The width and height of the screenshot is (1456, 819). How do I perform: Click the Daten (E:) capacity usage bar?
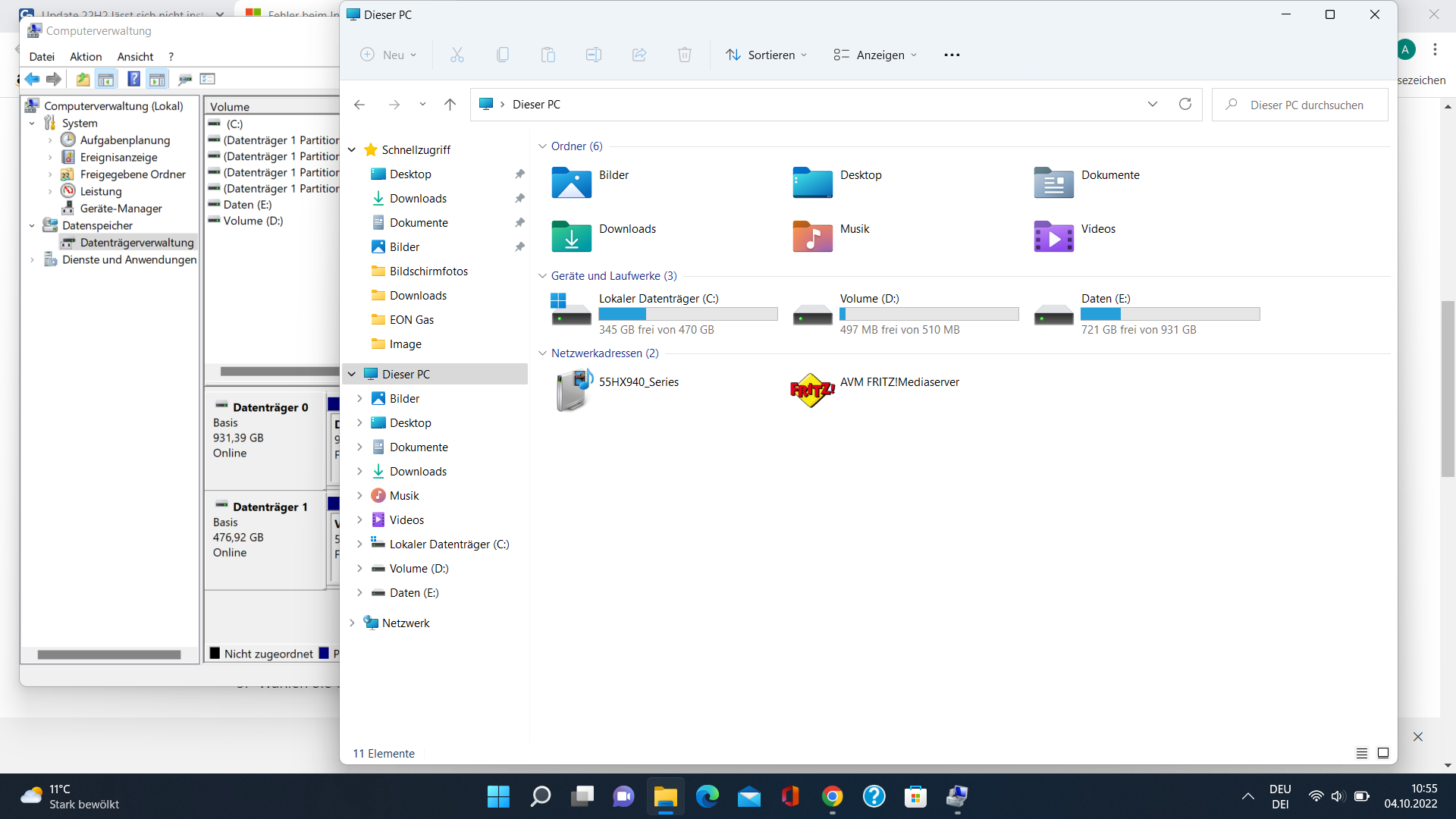tap(1170, 314)
